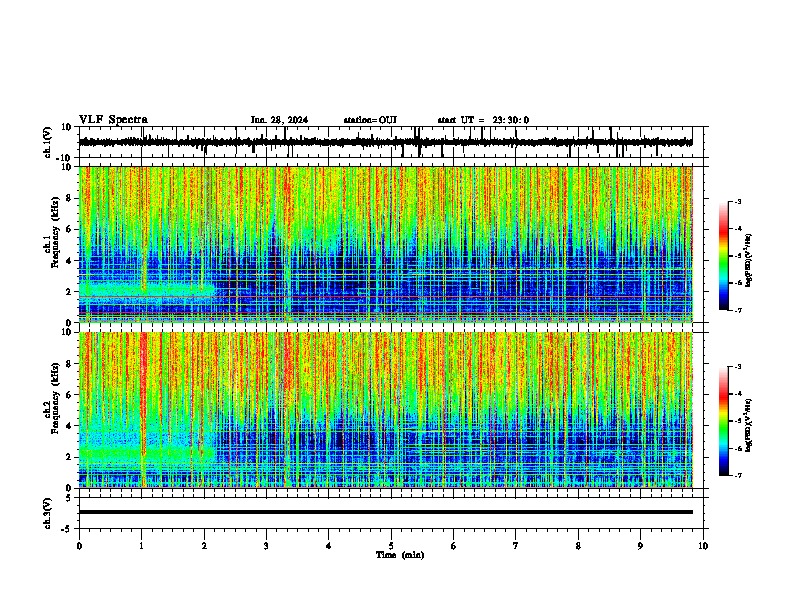This screenshot has width=792, height=612.
Task: Click the "Time (min)" axis label
Action: click(x=400, y=555)
